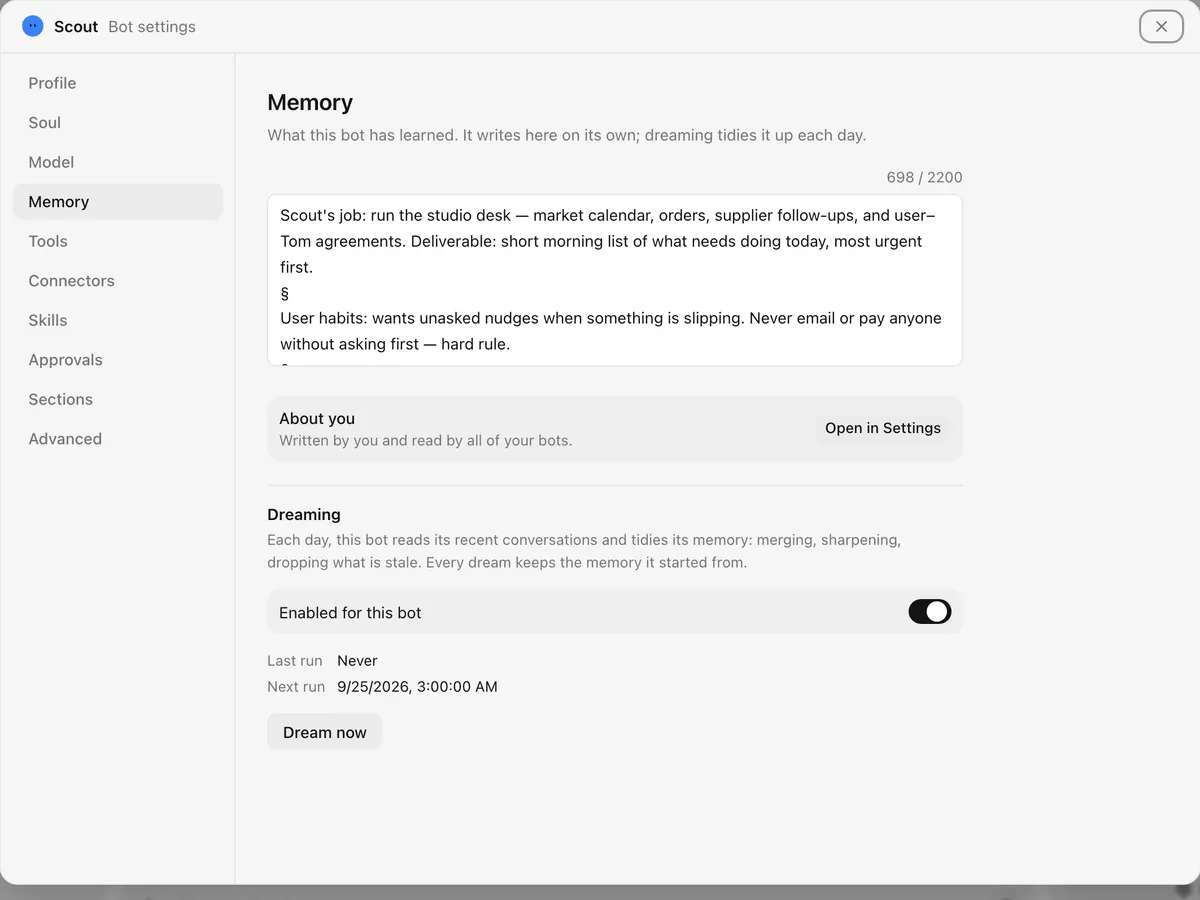This screenshot has width=1200, height=900.
Task: Open the Profile settings section
Action: coord(118,83)
